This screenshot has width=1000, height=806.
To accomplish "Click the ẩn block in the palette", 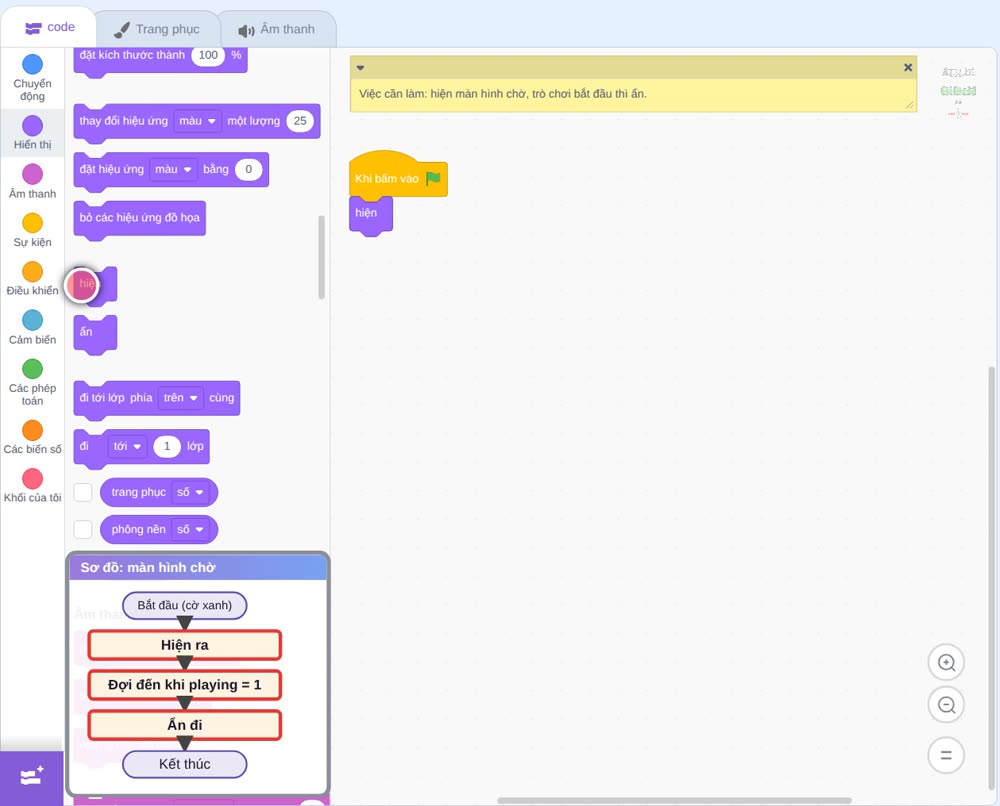I will (x=95, y=333).
